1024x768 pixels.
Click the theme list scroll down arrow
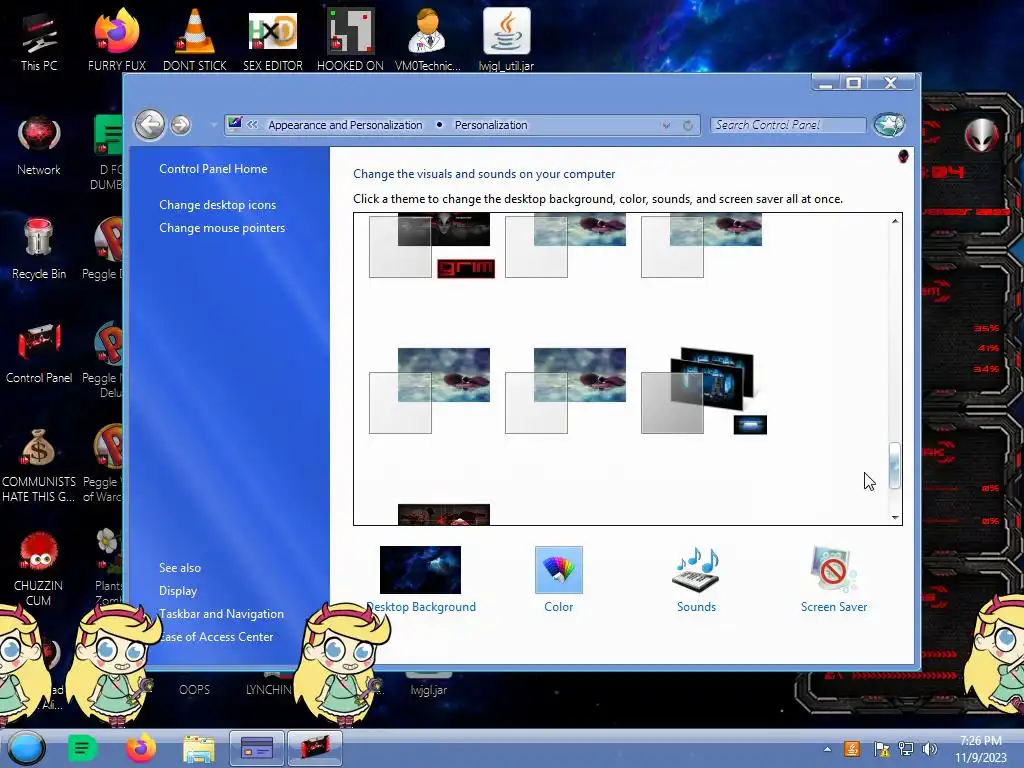pyautogui.click(x=895, y=517)
